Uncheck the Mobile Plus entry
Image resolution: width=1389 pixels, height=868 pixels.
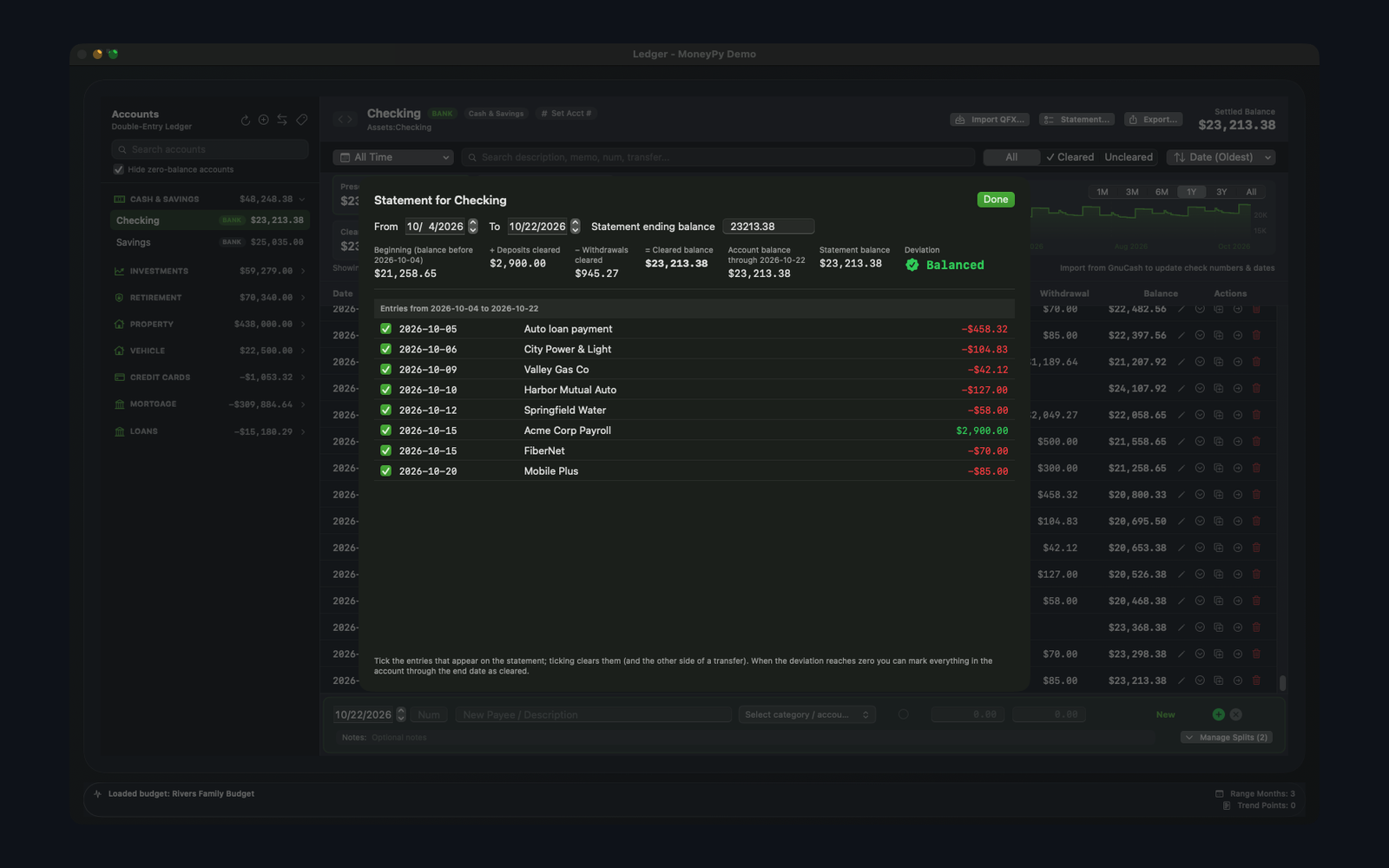click(385, 471)
